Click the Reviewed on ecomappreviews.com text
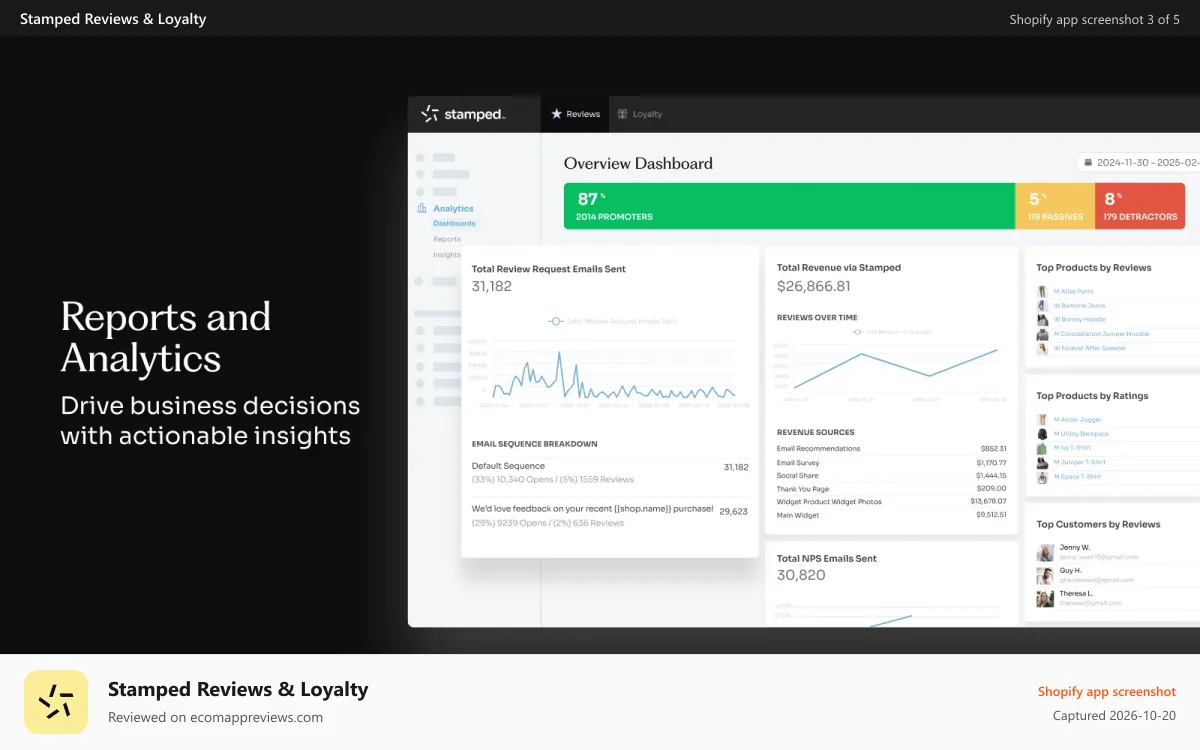1200x750 pixels. 215,717
